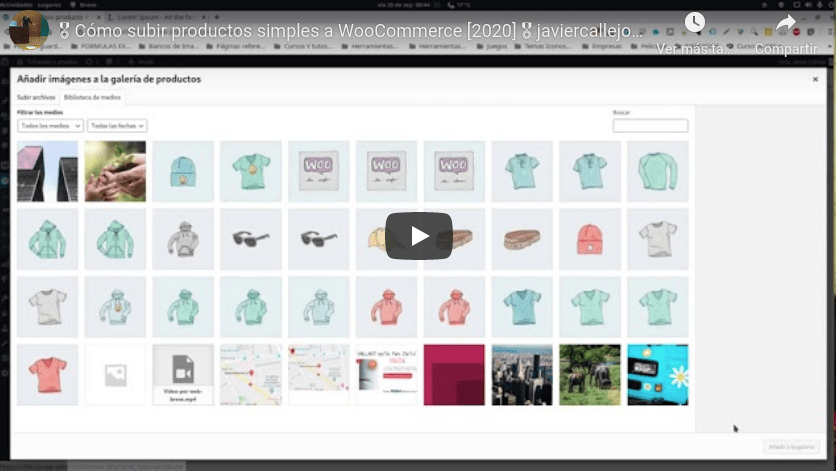Image resolution: width=836 pixels, height=471 pixels.
Task: Click the Brave app menu in the top bar
Action: [84, 5]
